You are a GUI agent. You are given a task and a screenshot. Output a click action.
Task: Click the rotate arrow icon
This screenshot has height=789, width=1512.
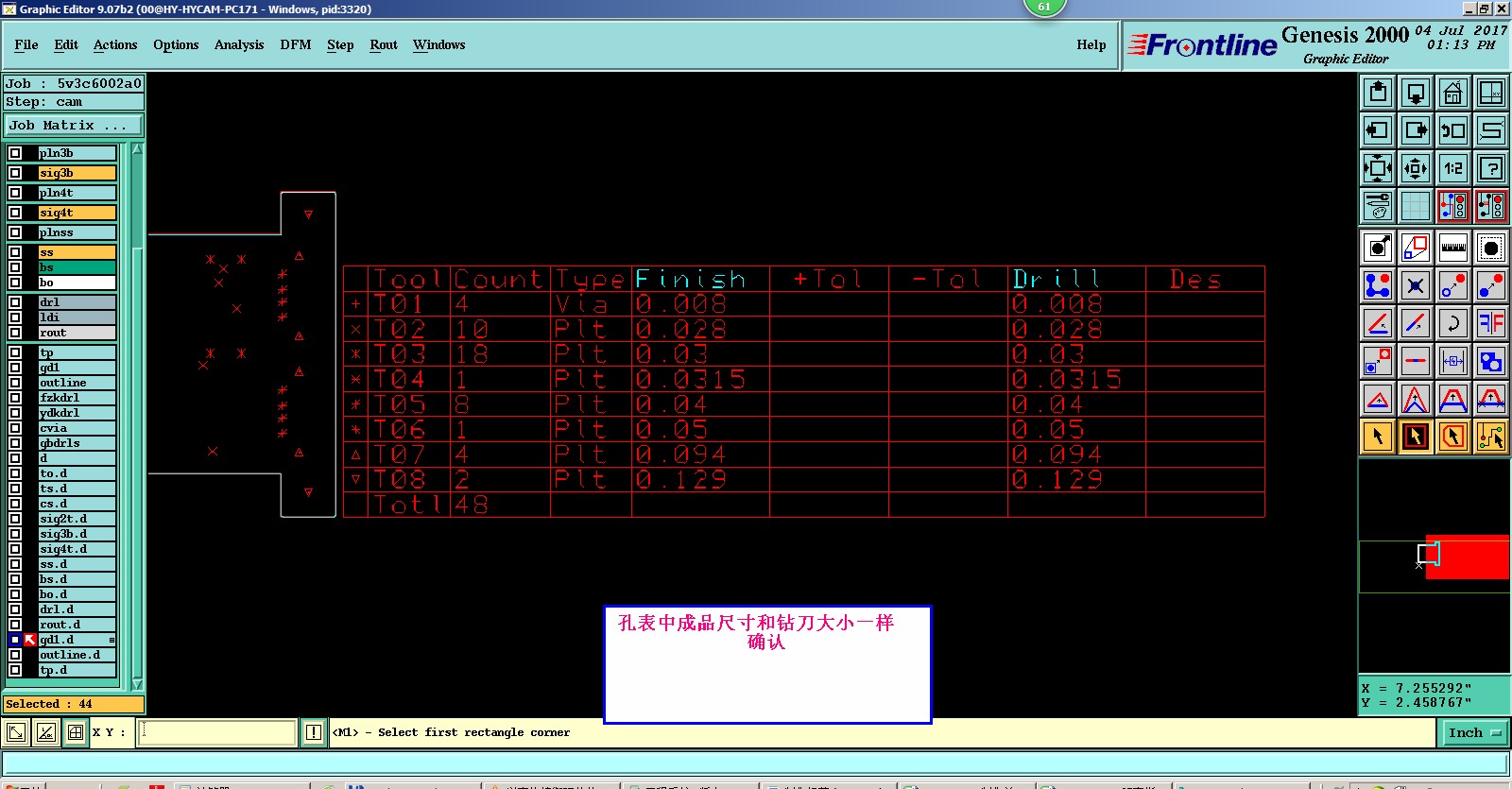1453,323
